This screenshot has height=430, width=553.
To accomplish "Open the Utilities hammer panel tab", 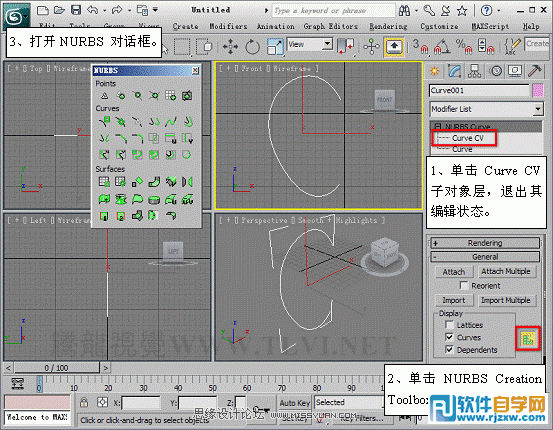I will click(x=535, y=71).
